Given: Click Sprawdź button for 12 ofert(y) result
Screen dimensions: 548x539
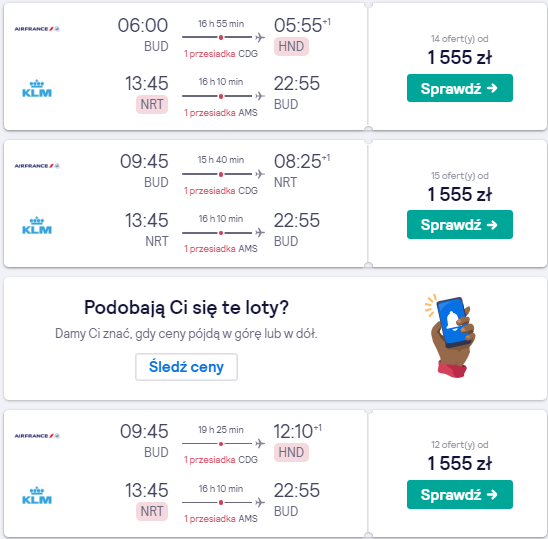Looking at the screenshot, I should pos(460,494).
